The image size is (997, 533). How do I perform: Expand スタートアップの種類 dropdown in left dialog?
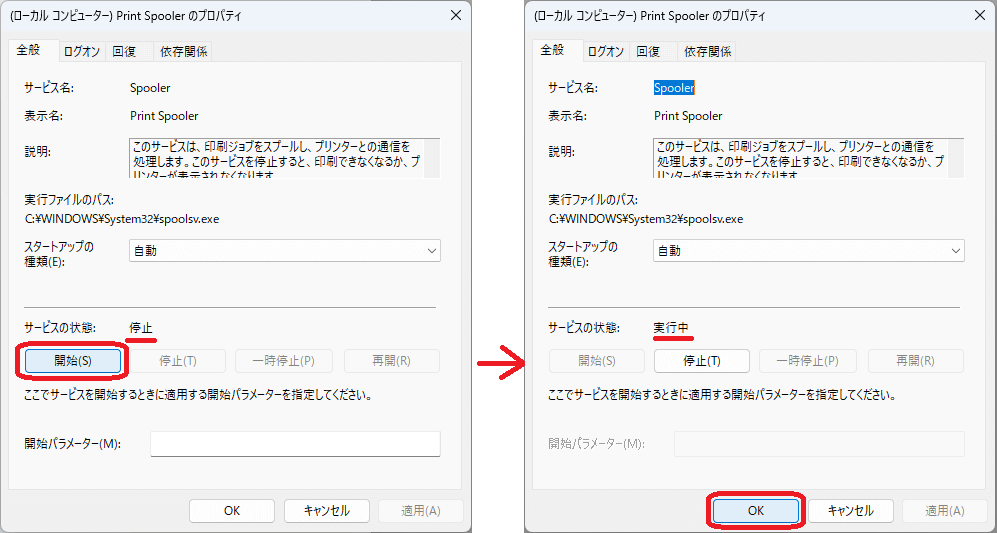[x=284, y=250]
